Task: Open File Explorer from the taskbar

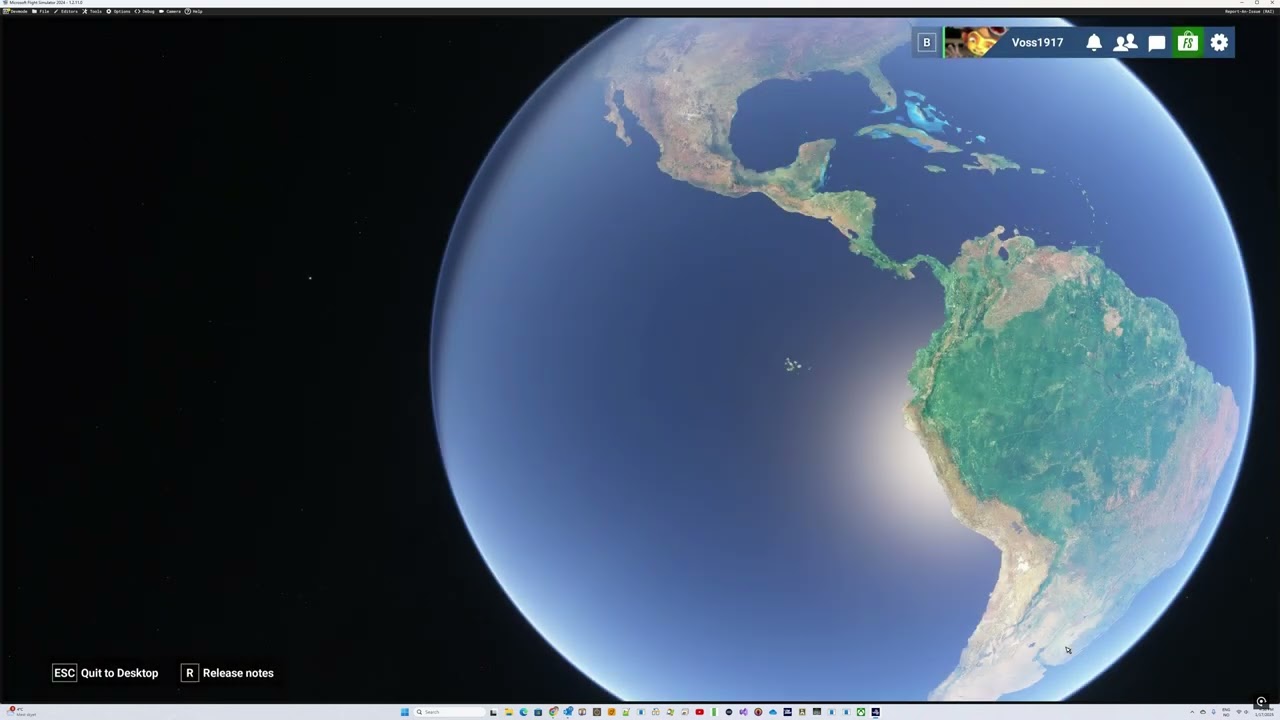Action: [x=508, y=712]
